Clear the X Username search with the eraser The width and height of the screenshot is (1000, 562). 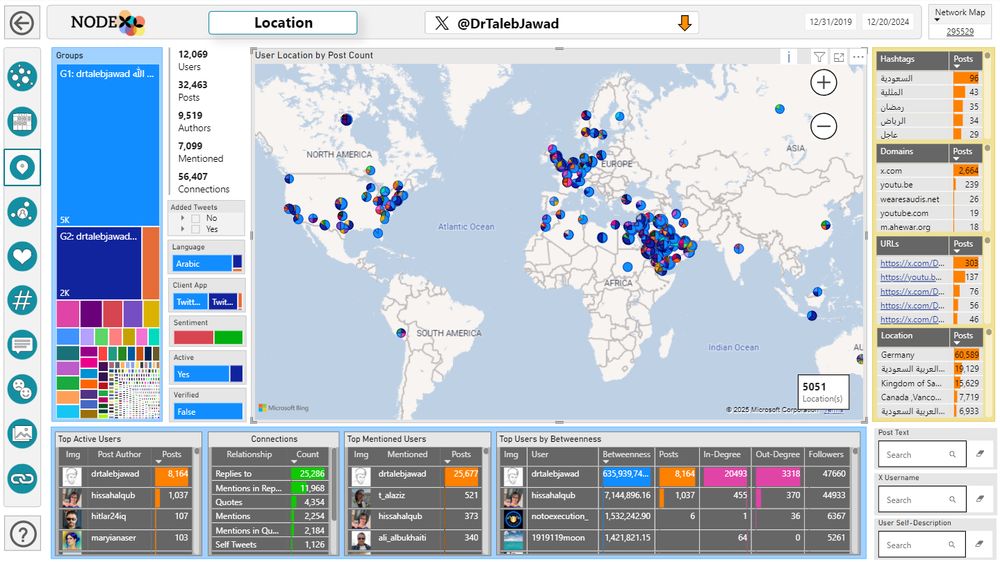coord(980,499)
